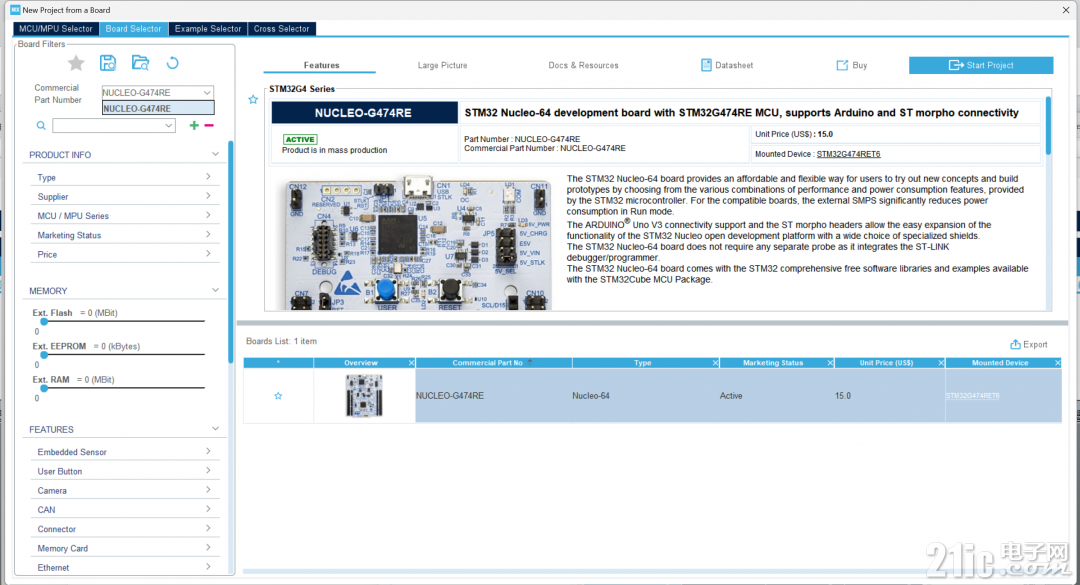Image resolution: width=1080 pixels, height=585 pixels.
Task: Click the Start Project button
Action: click(x=981, y=65)
